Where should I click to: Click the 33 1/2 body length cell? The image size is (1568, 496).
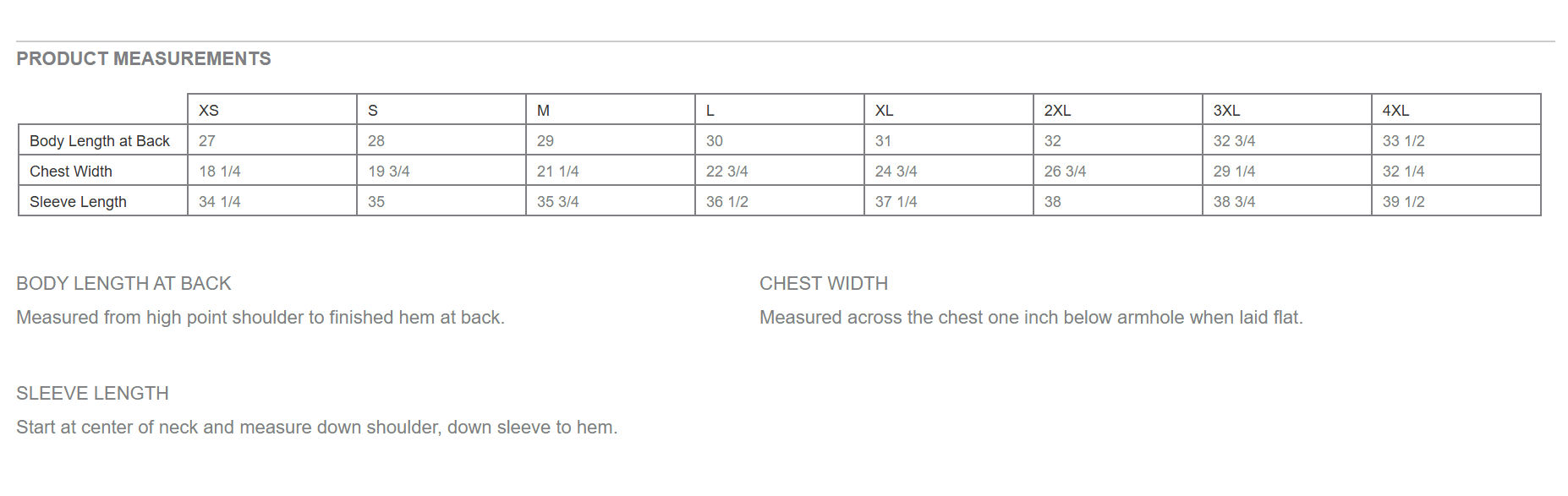pos(1456,140)
